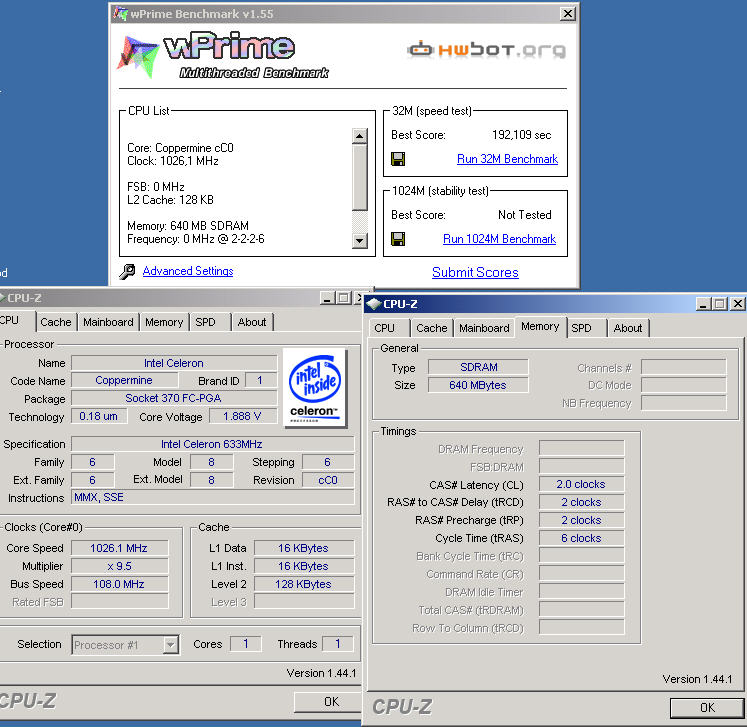
Task: Click Revision value 'cC0'
Action: click(328, 480)
